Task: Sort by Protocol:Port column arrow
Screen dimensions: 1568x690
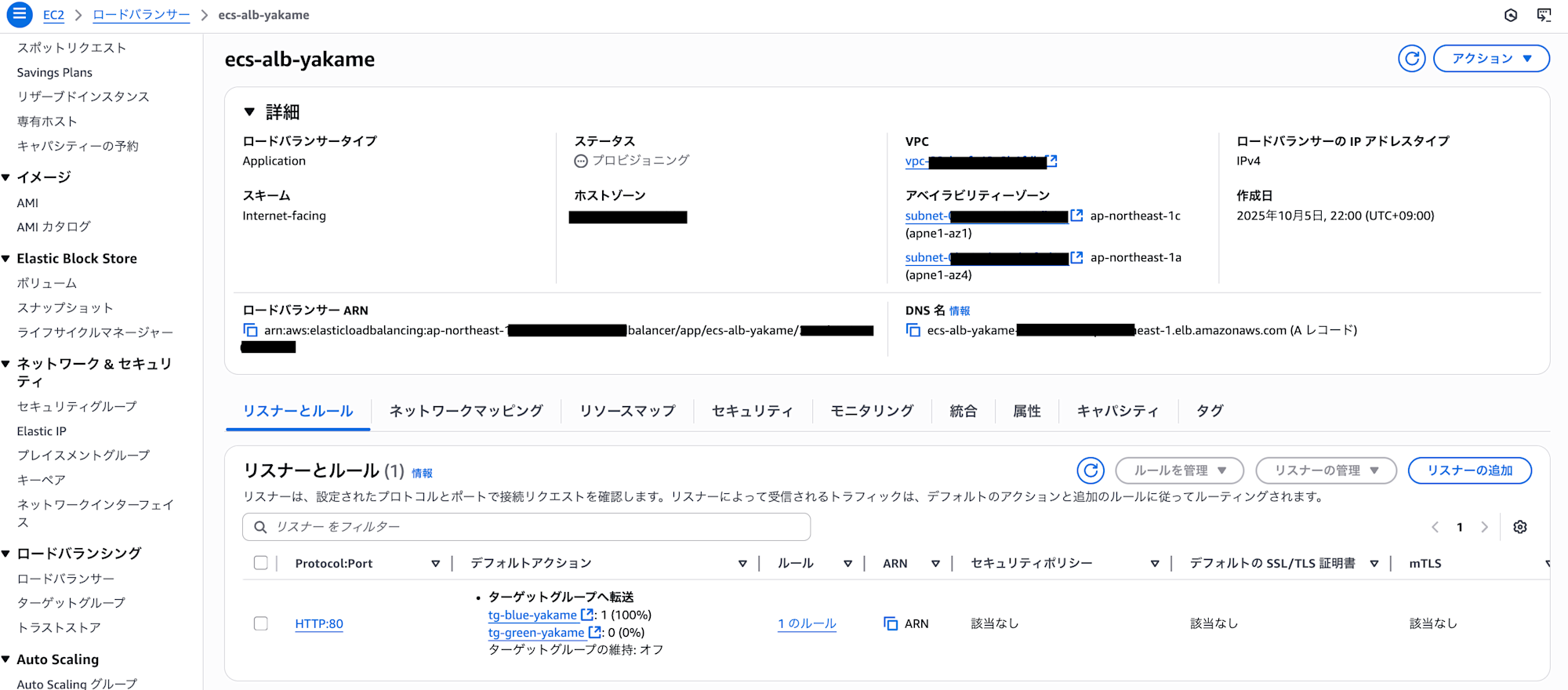Action: pyautogui.click(x=435, y=564)
